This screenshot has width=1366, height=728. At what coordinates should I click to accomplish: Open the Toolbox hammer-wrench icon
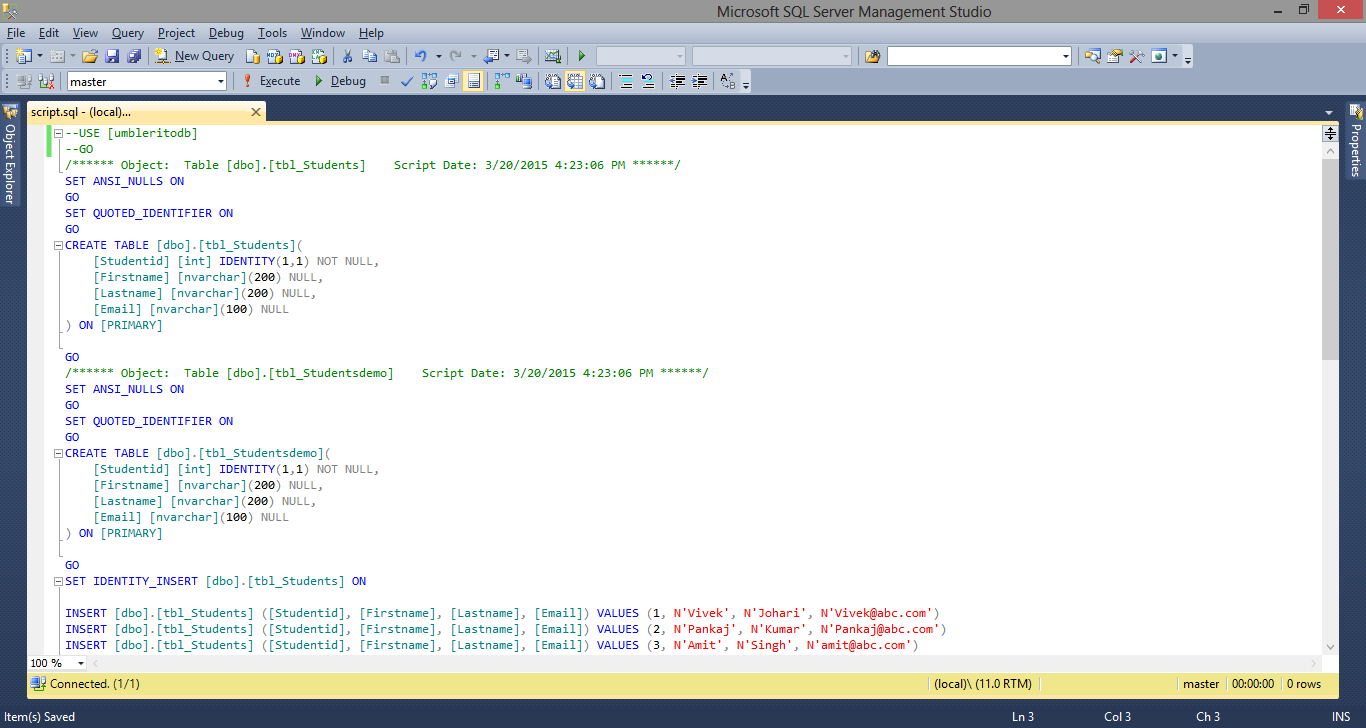point(1136,56)
